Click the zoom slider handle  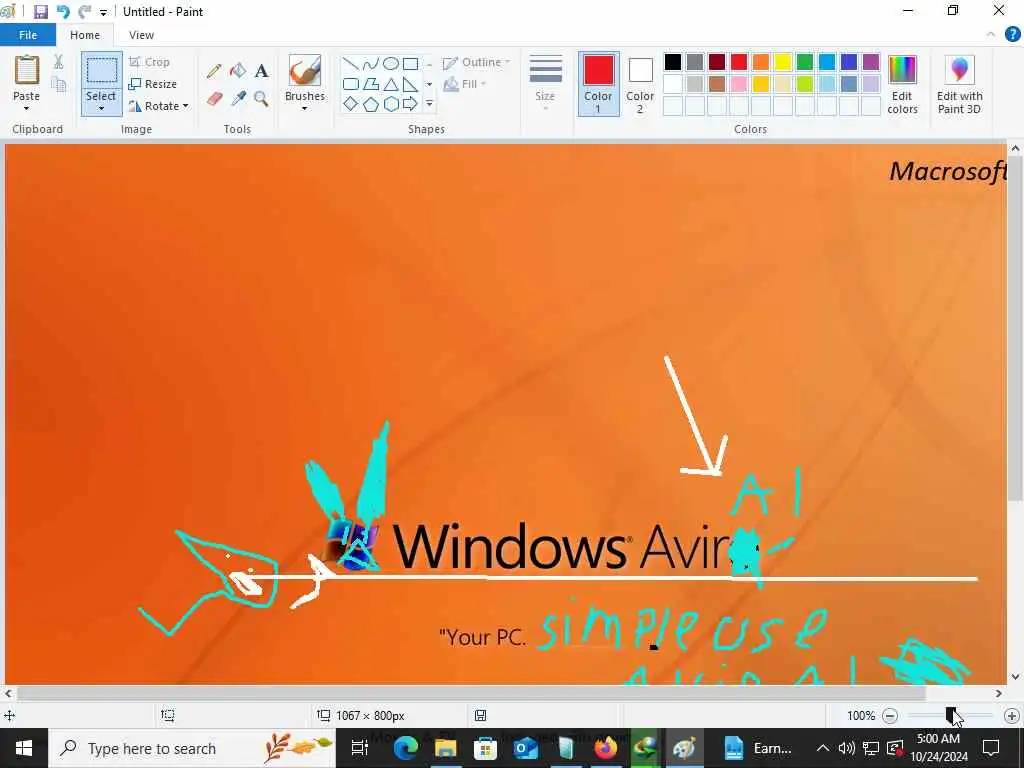(x=950, y=715)
